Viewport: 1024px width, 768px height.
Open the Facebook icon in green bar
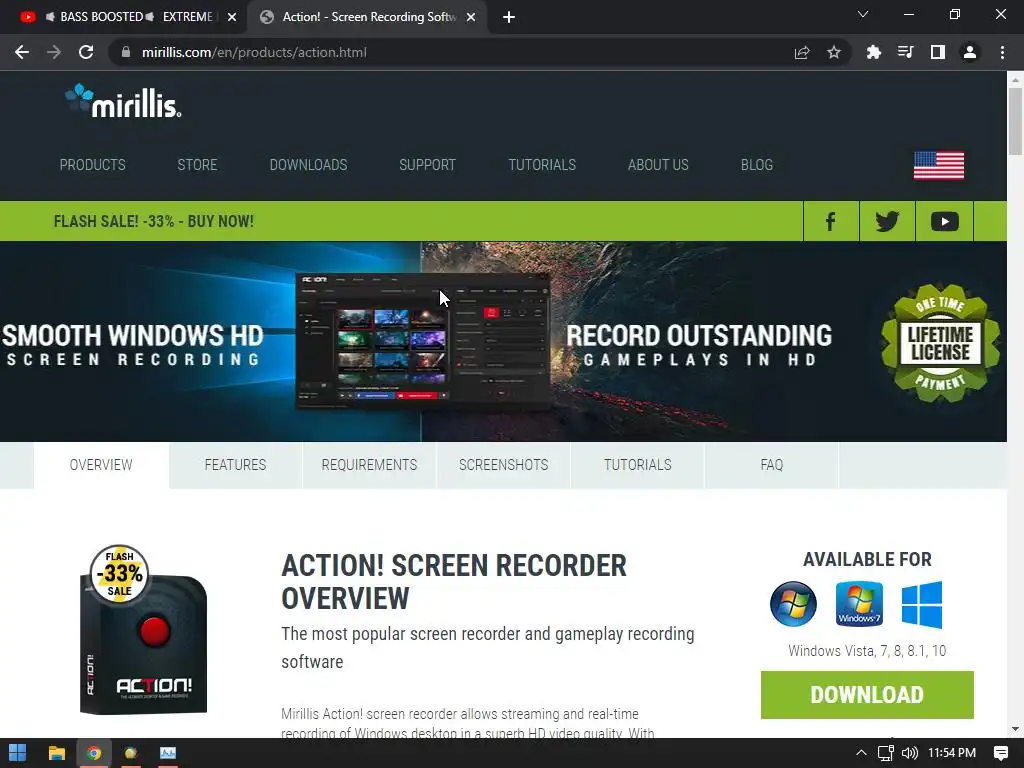[831, 221]
